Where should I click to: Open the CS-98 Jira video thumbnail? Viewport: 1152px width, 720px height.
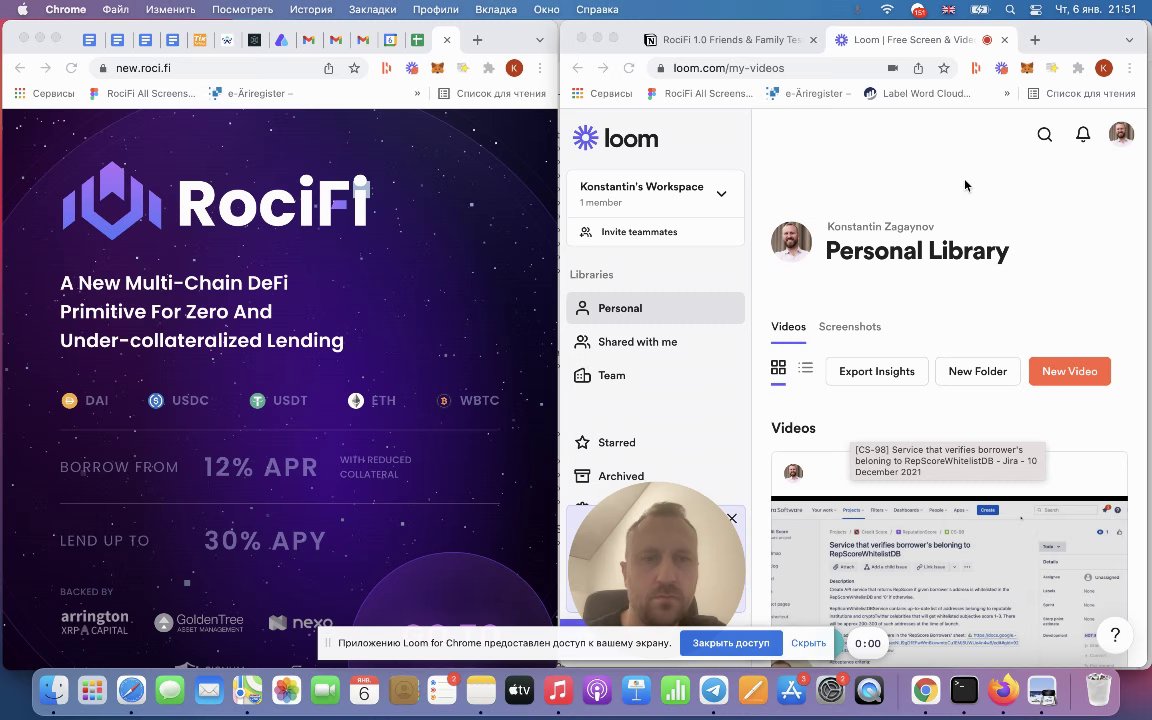coord(948,580)
